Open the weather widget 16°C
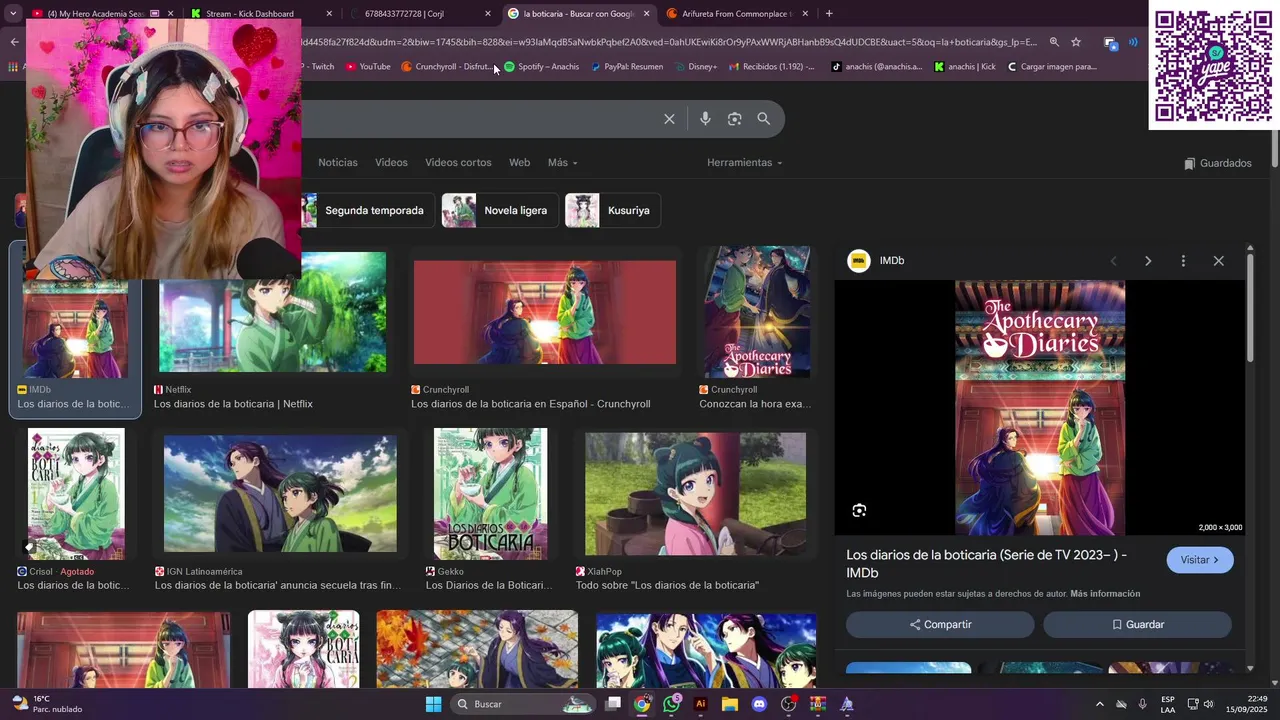Screen dimensions: 1280x720 click(x=46, y=704)
